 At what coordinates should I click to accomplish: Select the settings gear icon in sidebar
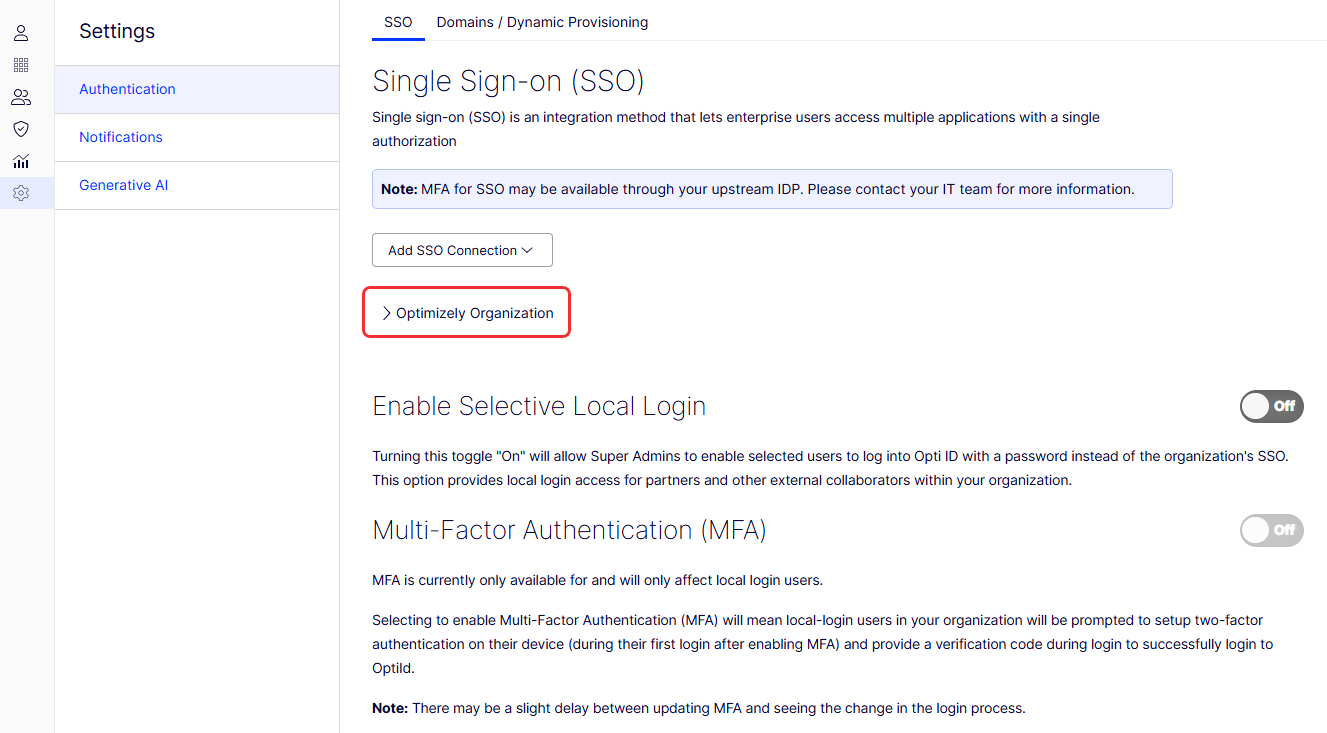21,193
